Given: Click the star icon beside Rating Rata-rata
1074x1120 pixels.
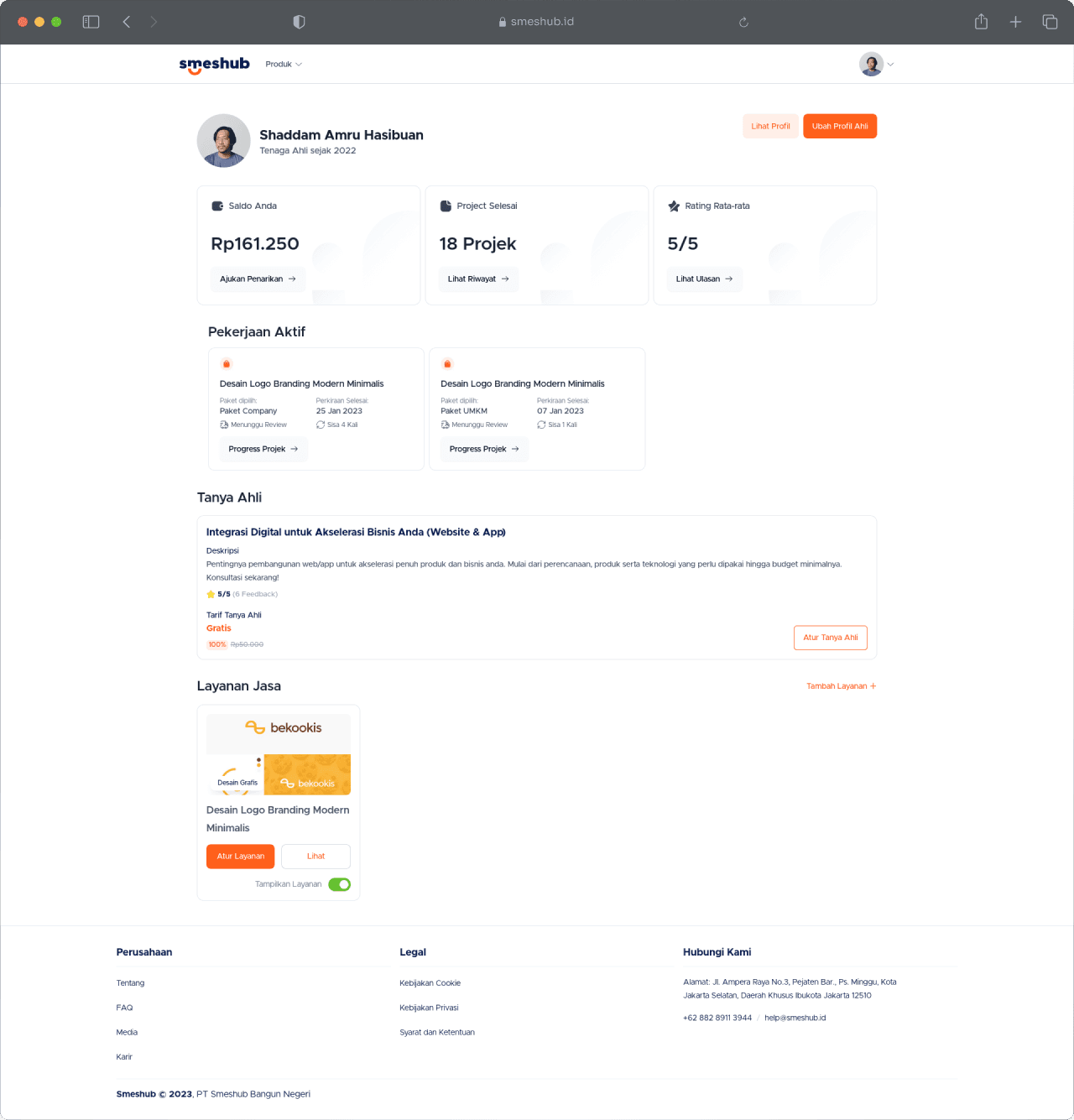Looking at the screenshot, I should [x=674, y=206].
